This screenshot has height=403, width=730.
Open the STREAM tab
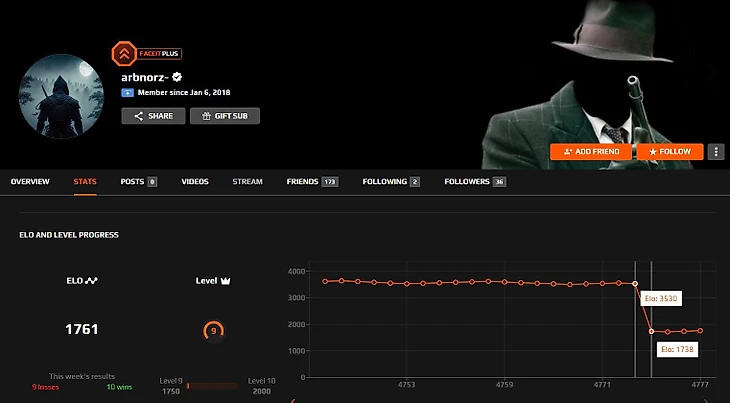click(x=248, y=181)
